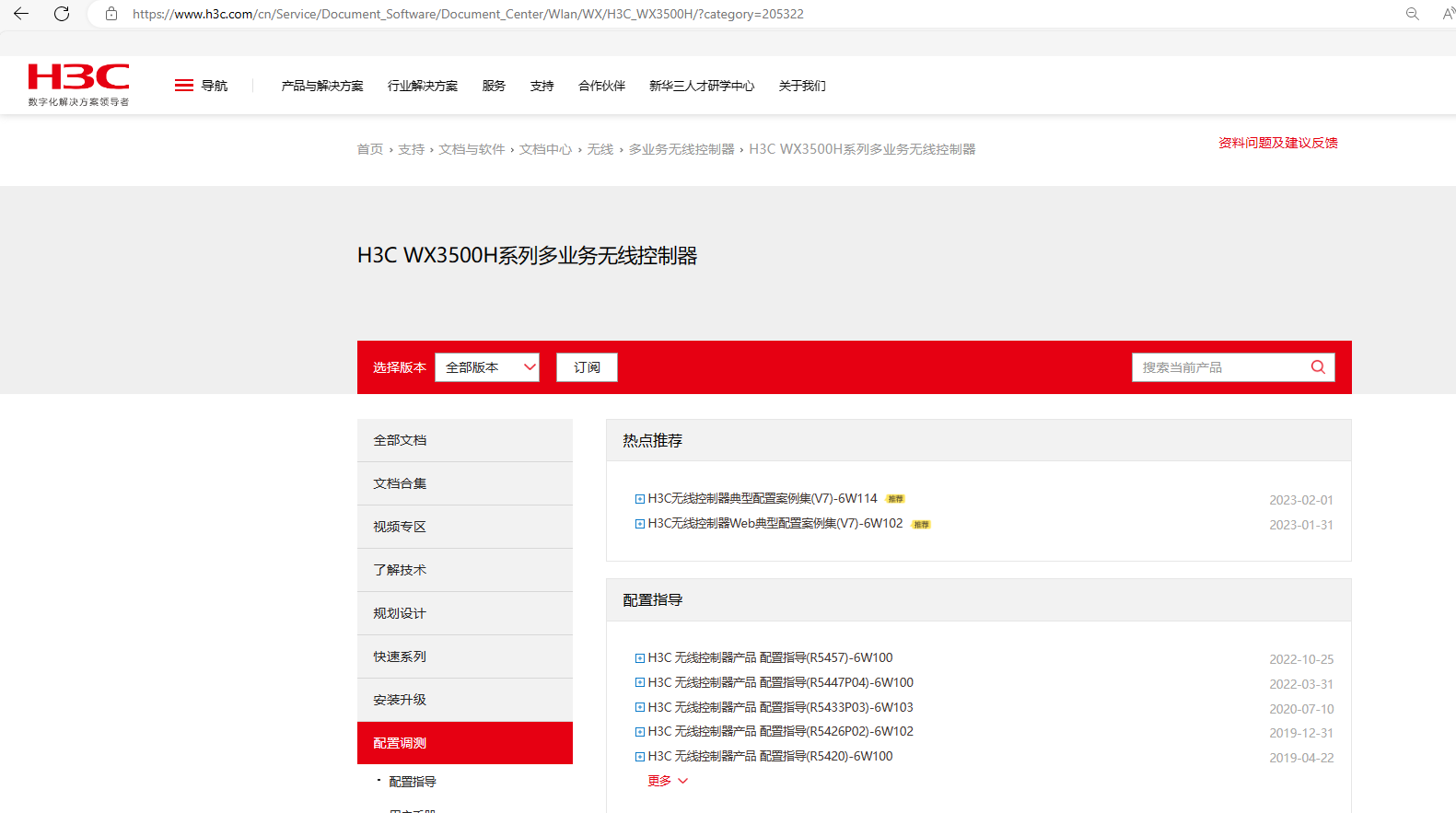Click the H3C logo
Viewport: 1456px width, 813px height.
coord(78,85)
